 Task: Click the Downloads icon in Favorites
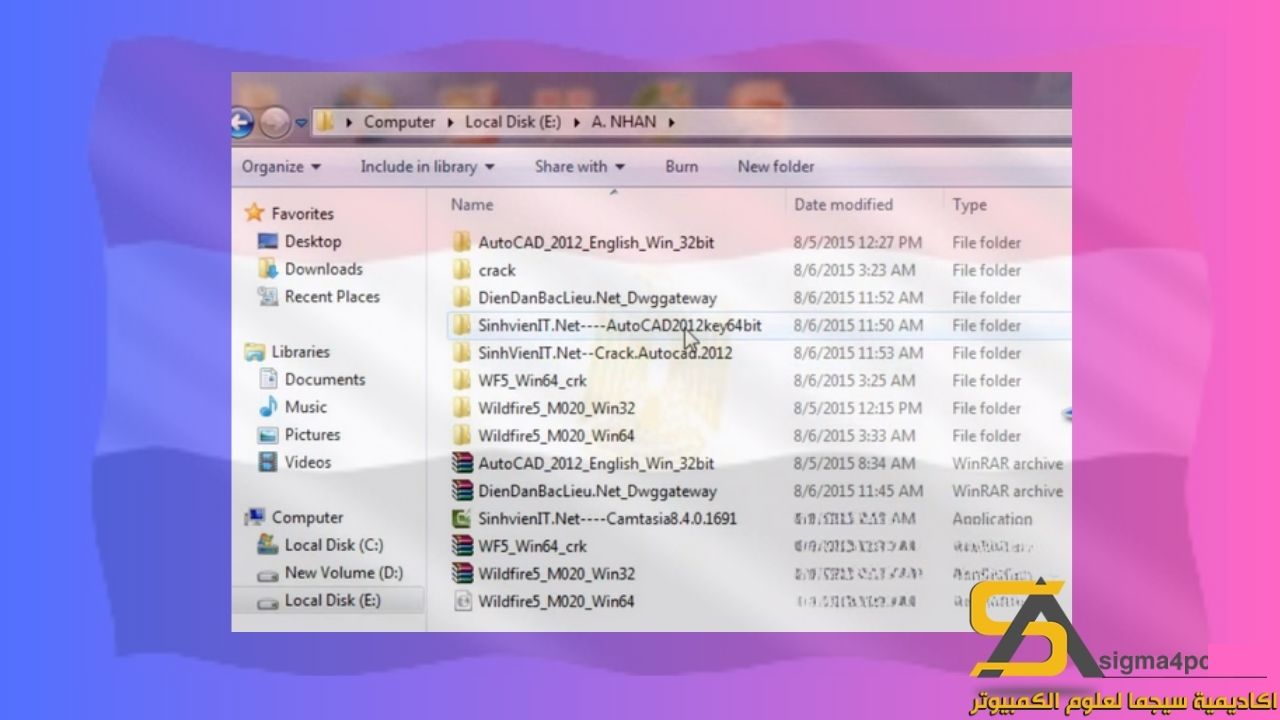[x=267, y=269]
